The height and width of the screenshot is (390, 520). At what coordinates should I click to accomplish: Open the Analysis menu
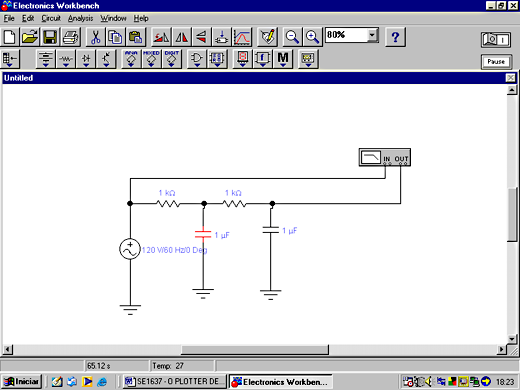pos(80,18)
